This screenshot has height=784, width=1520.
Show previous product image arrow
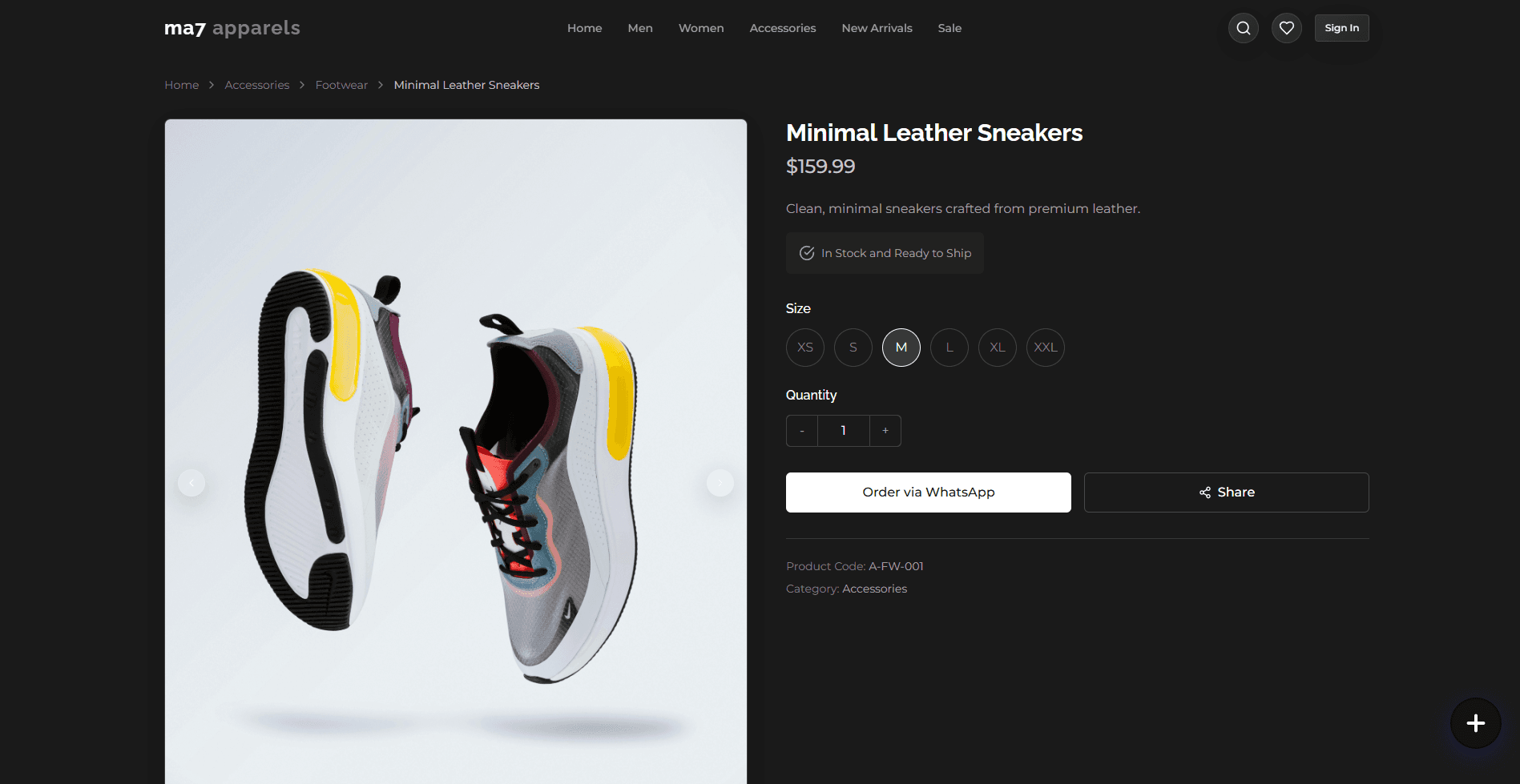tap(192, 483)
